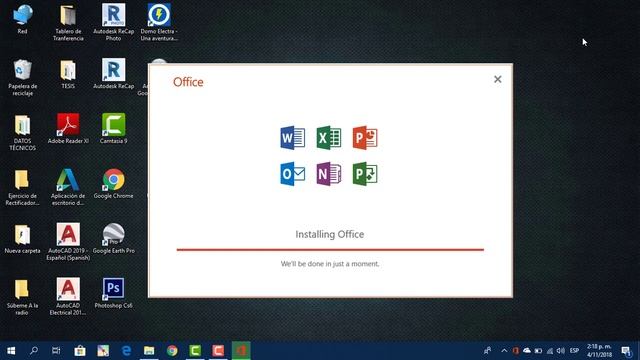Click the "We'll be done in just a moment." text

coord(330,264)
